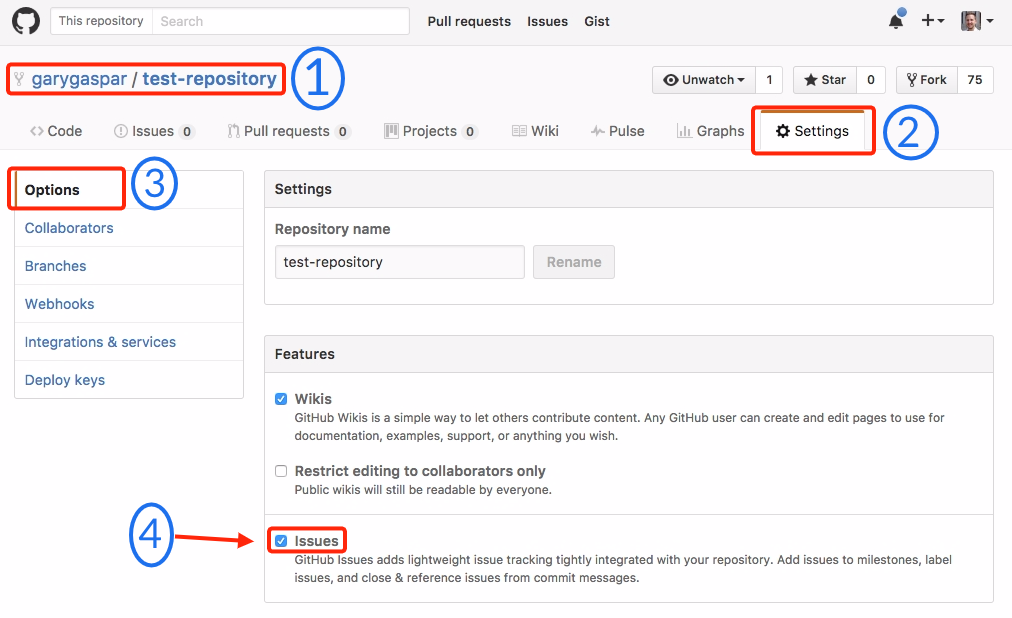Viewport: 1012px width, 618px height.
Task: Open the fork count 75
Action: [975, 80]
